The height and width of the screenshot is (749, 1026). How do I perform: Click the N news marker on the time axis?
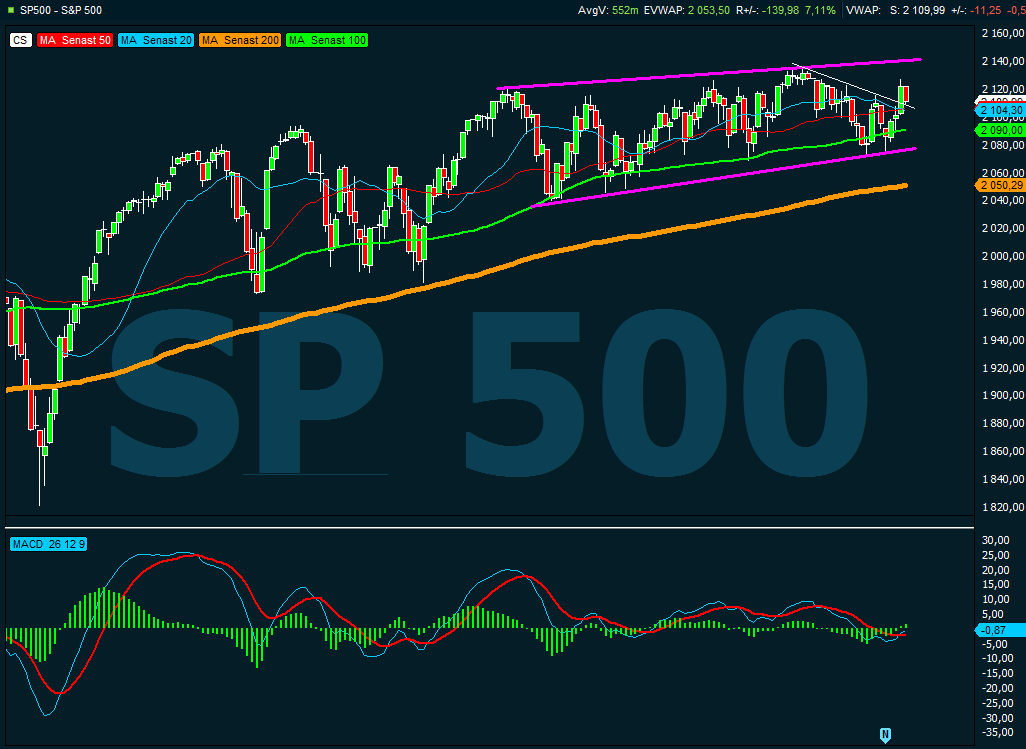[x=885, y=735]
